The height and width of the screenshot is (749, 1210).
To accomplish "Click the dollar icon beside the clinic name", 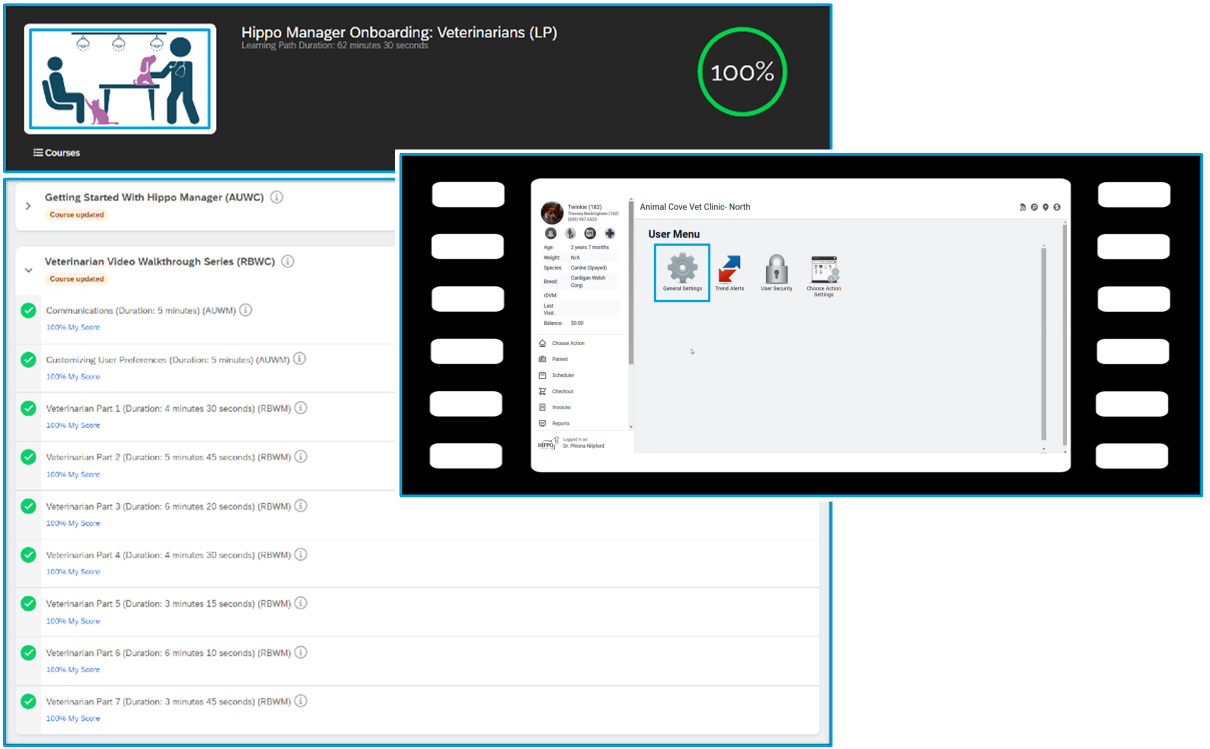I will point(1057,207).
